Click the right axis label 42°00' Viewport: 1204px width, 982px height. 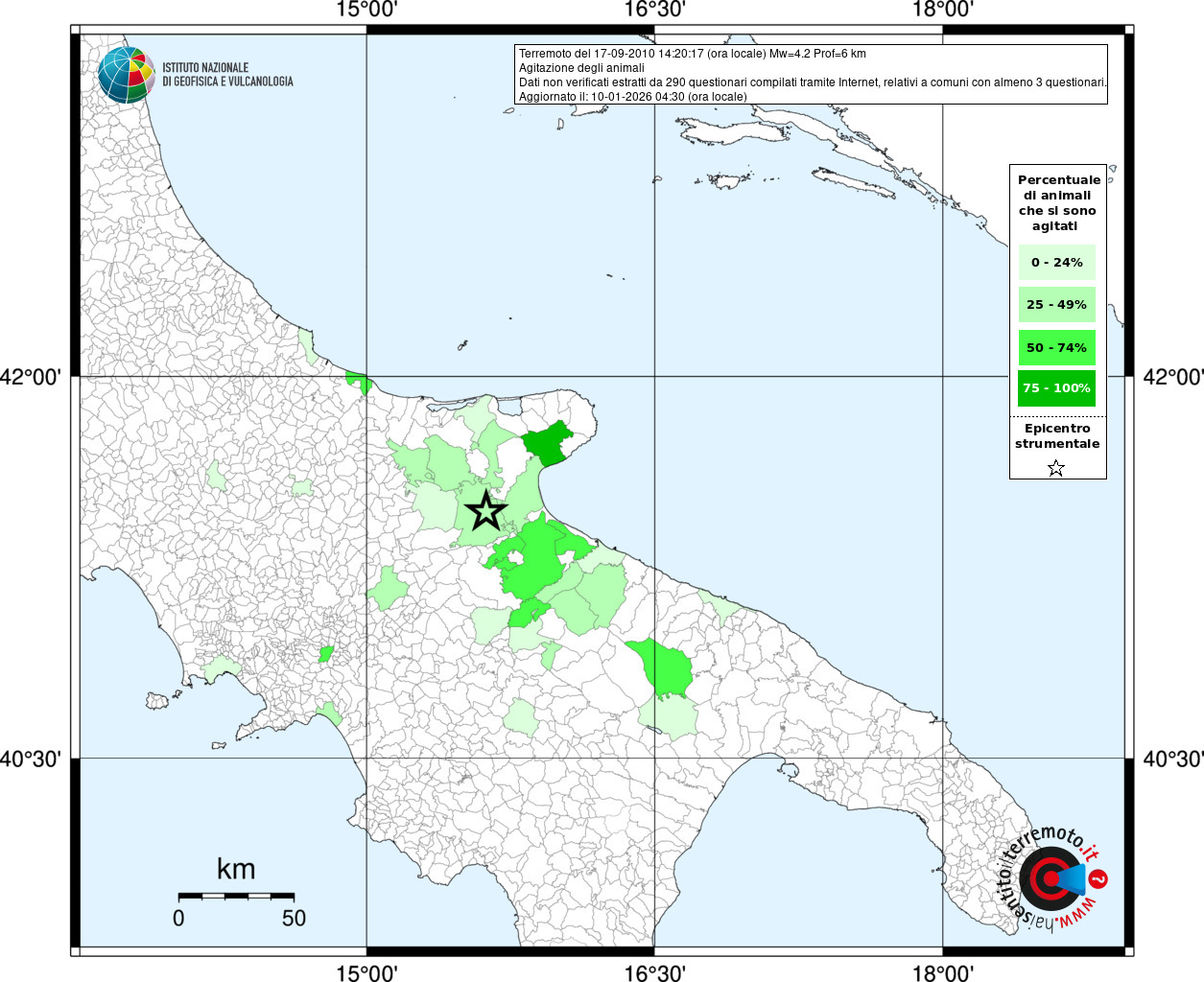pos(1172,377)
